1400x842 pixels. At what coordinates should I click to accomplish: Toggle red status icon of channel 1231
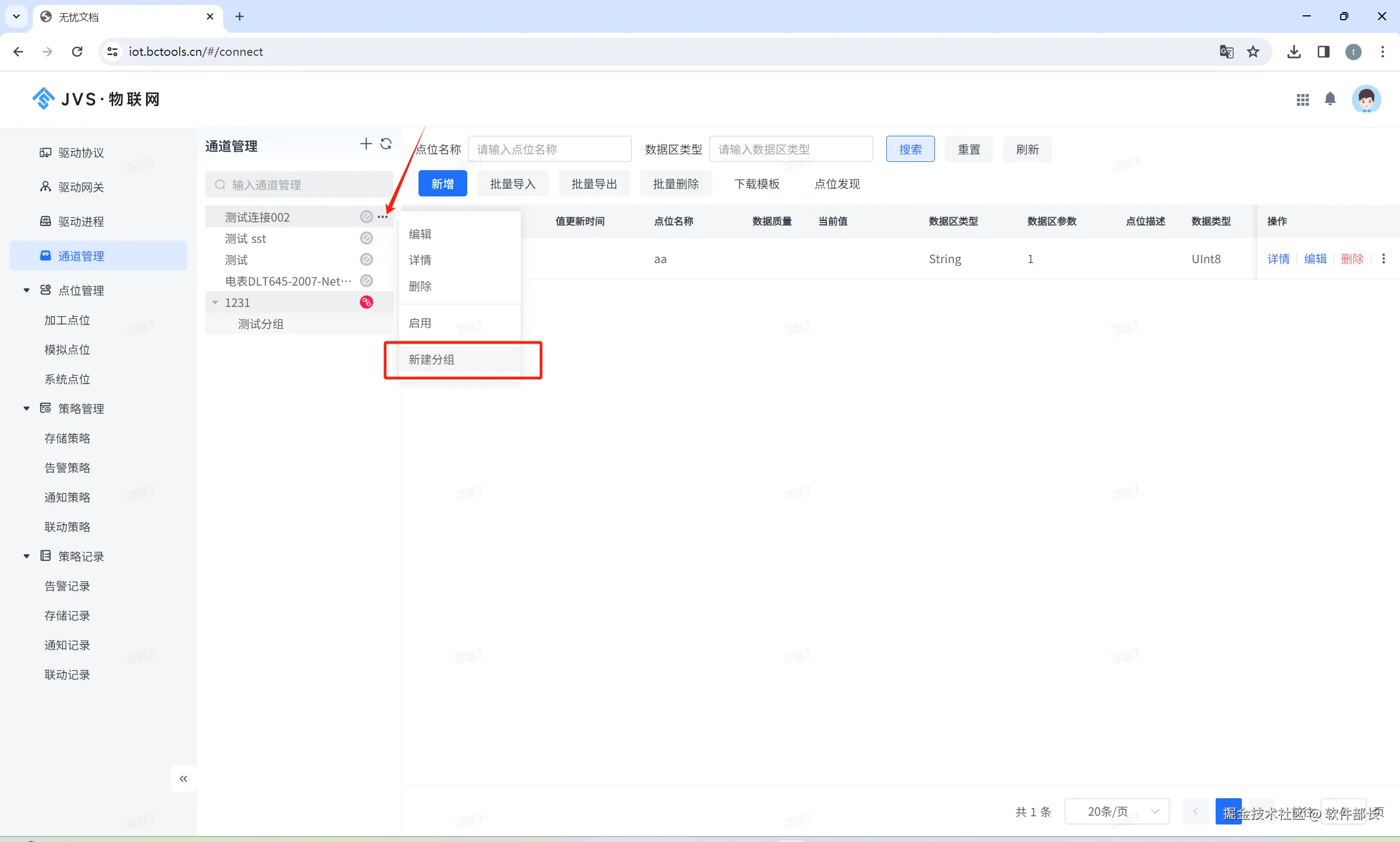click(x=367, y=303)
